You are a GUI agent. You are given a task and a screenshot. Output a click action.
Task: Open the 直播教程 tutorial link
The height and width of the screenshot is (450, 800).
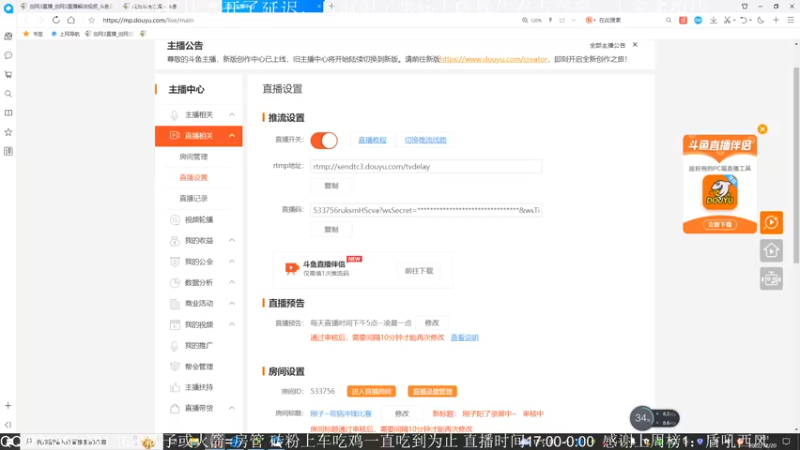pyautogui.click(x=372, y=140)
